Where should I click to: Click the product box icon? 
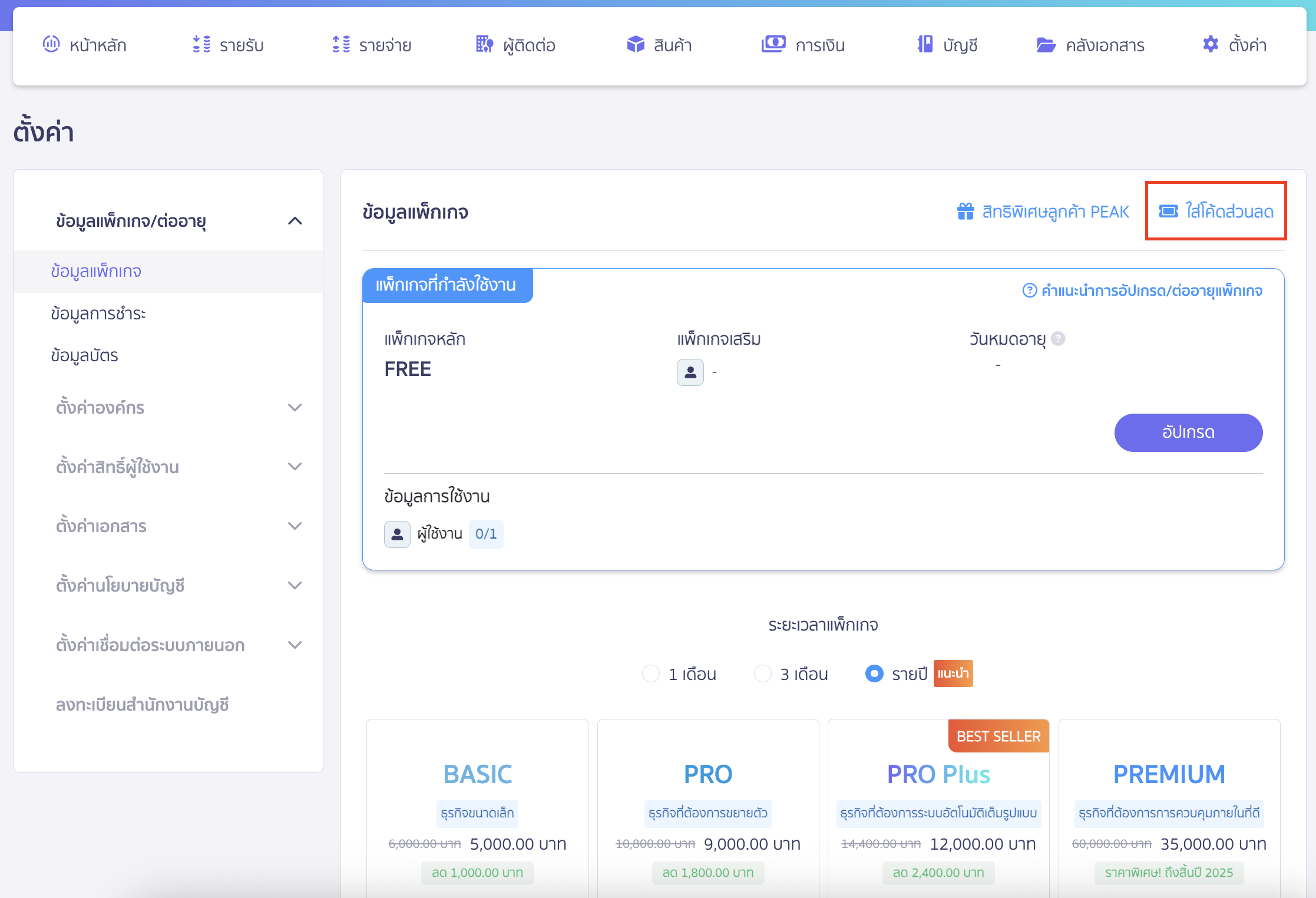pos(636,44)
